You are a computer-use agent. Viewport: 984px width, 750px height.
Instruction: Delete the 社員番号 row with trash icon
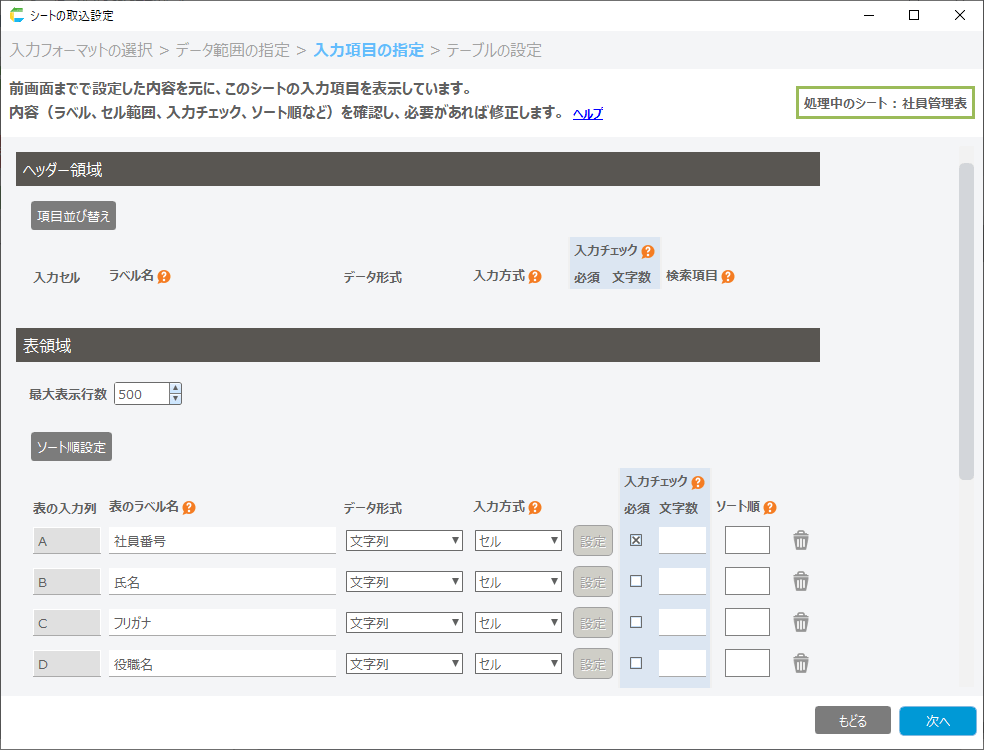tap(801, 541)
